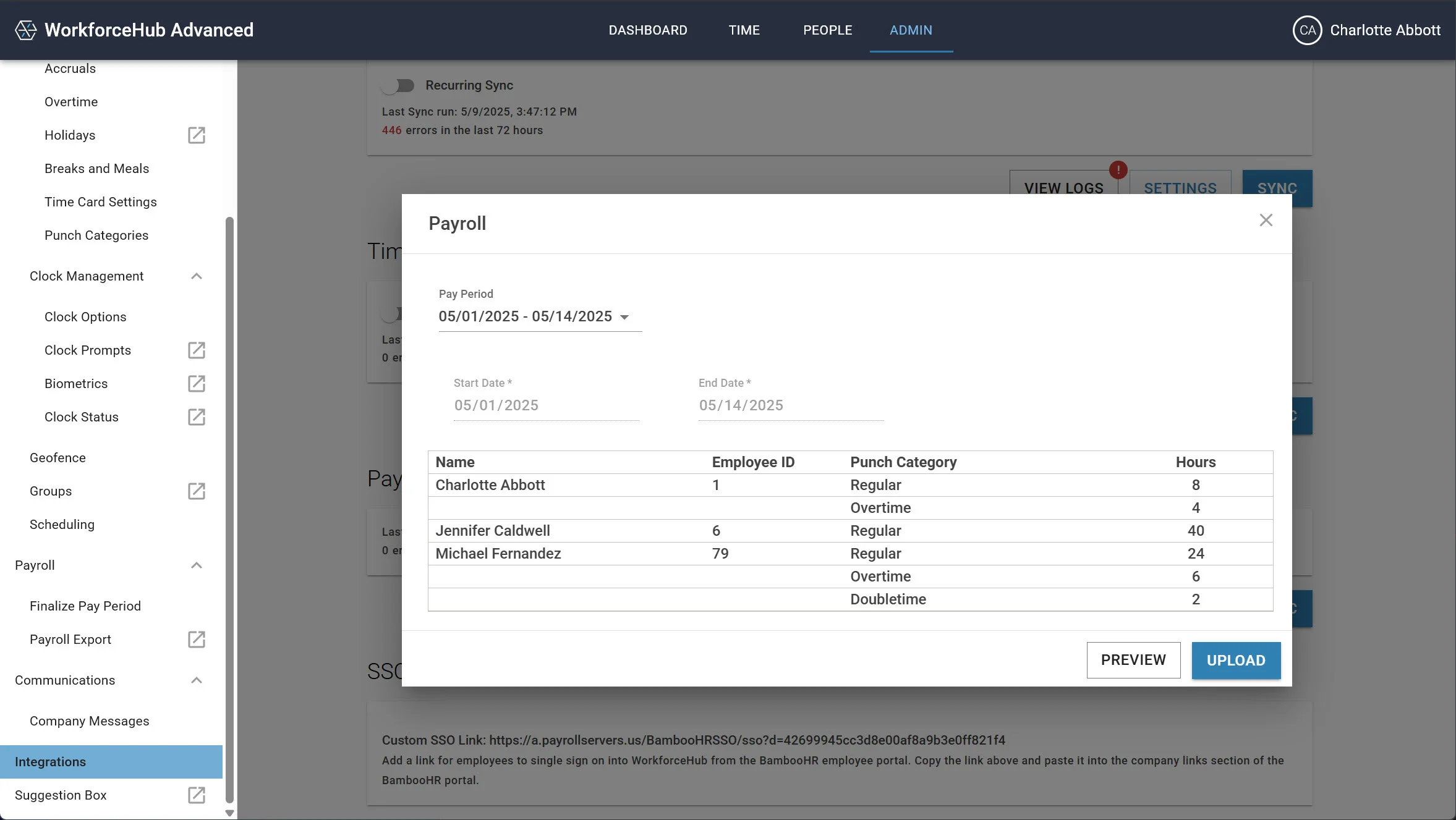This screenshot has width=1456, height=820.
Task: Open Suggestion Box external link icon
Action: click(x=197, y=795)
